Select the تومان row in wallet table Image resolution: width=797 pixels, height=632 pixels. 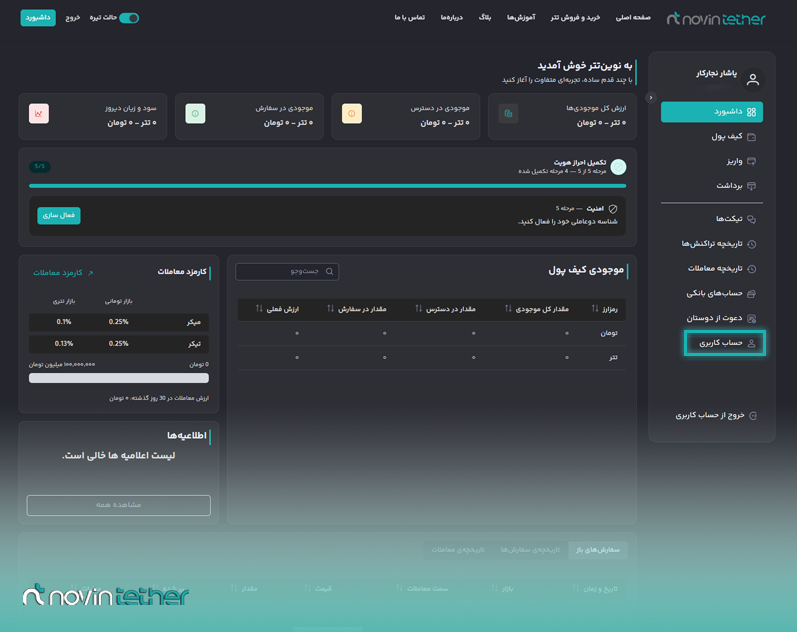pos(432,334)
